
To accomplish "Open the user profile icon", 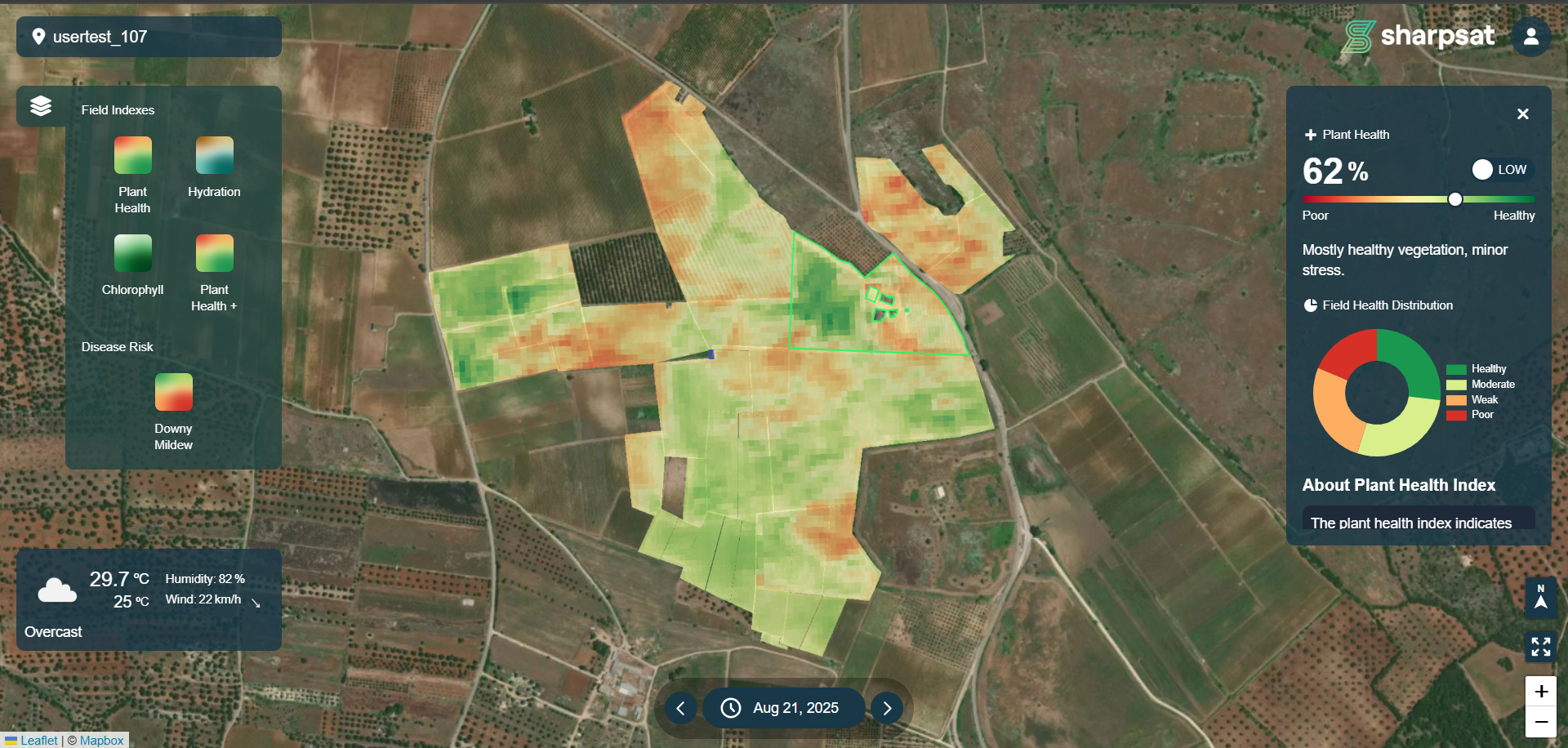I will point(1530,37).
